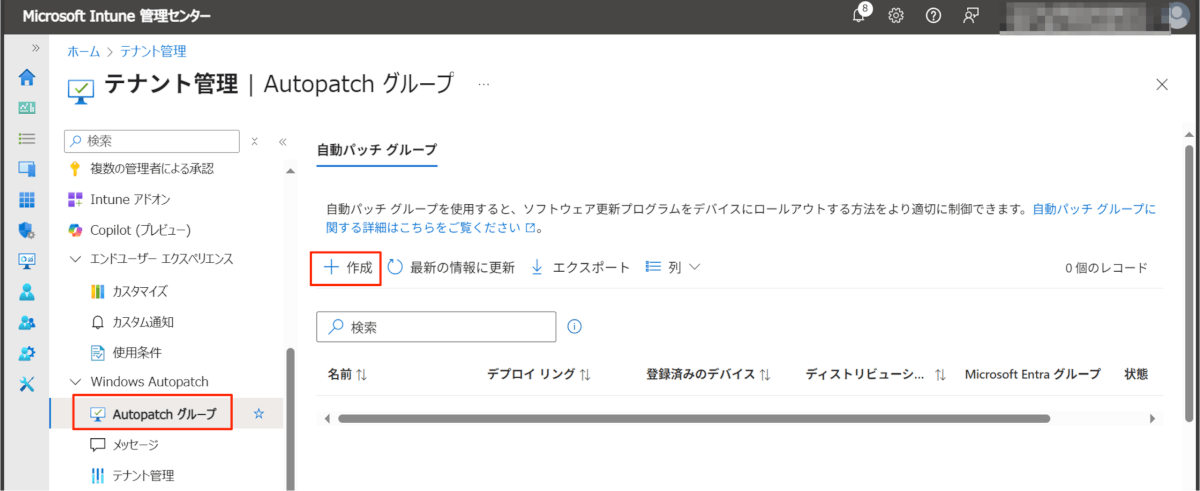The image size is (1200, 491).
Task: Sort by デプロイ リング column
Action: [539, 374]
